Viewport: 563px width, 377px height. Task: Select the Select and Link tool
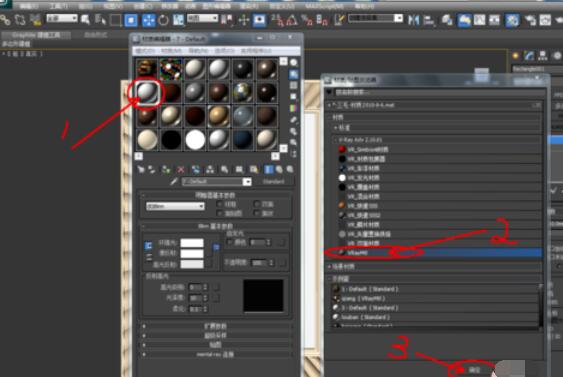(5, 20)
